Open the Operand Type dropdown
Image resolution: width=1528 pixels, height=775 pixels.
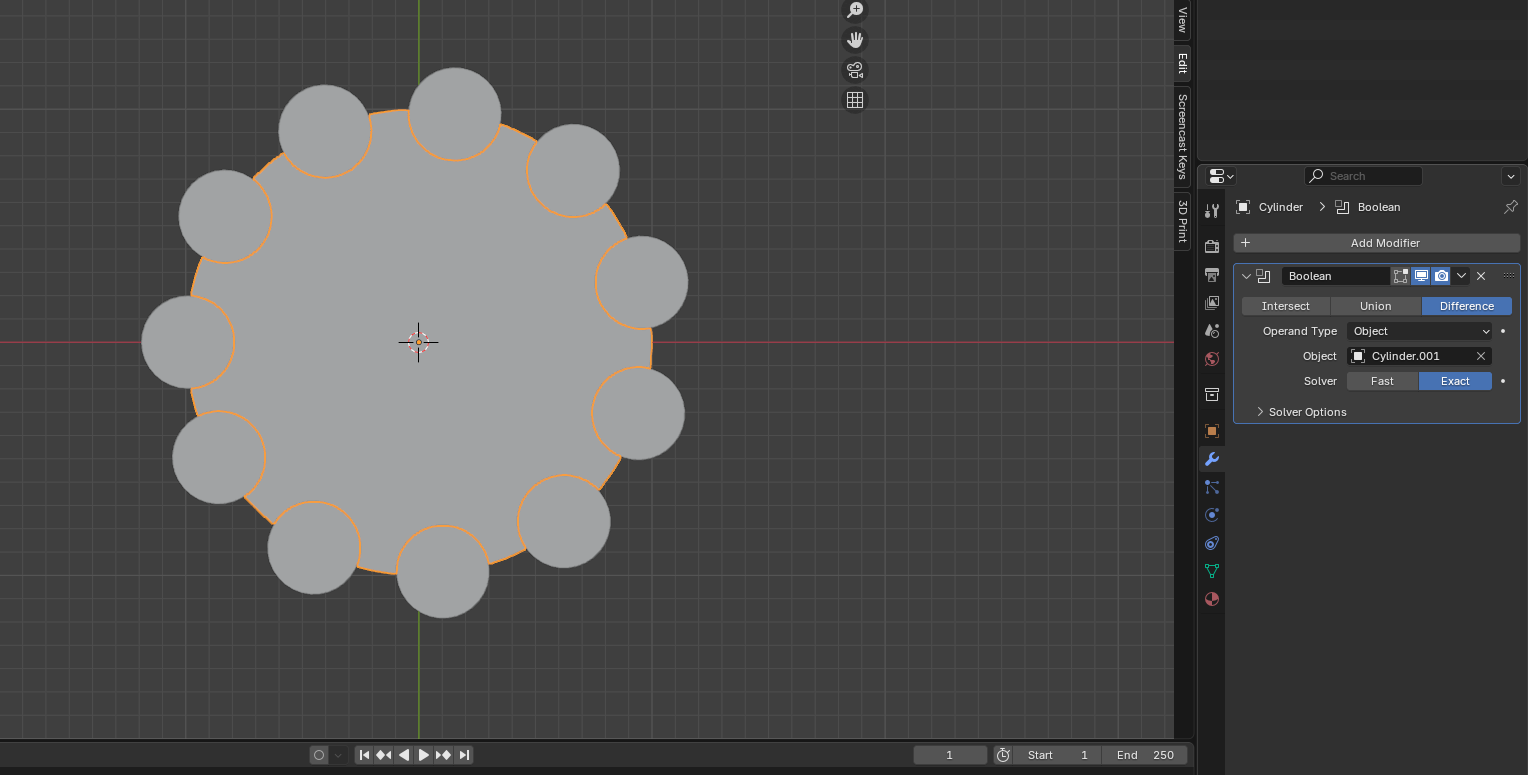pyautogui.click(x=1419, y=331)
